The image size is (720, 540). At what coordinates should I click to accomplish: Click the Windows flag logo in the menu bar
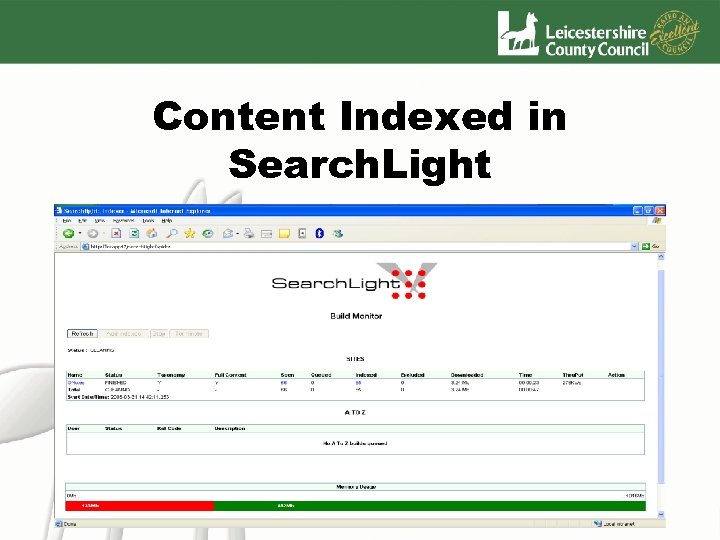[657, 221]
